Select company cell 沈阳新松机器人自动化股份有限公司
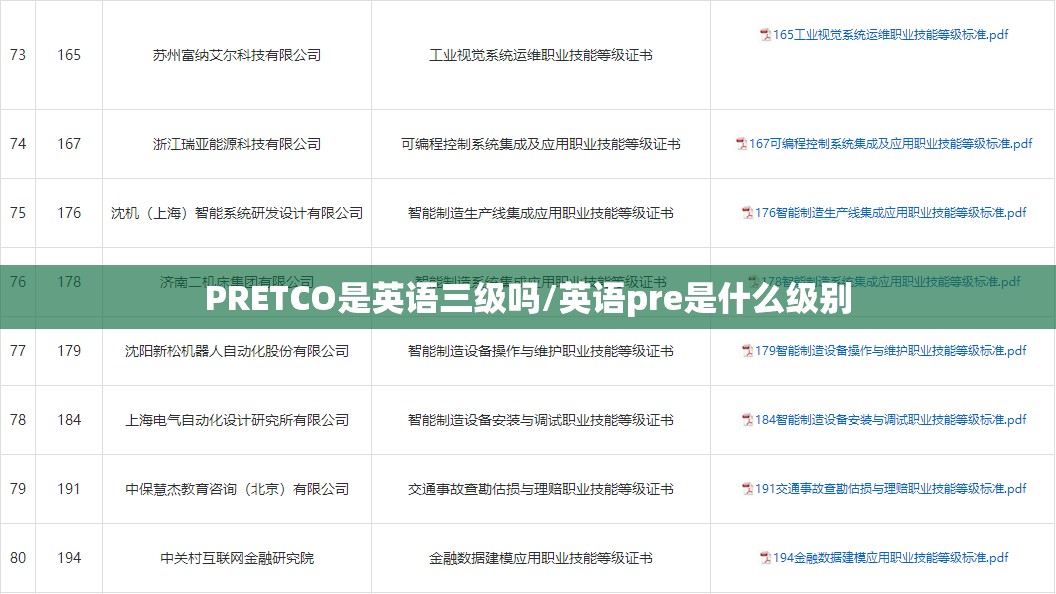Image resolution: width=1056 pixels, height=594 pixels. point(237,352)
